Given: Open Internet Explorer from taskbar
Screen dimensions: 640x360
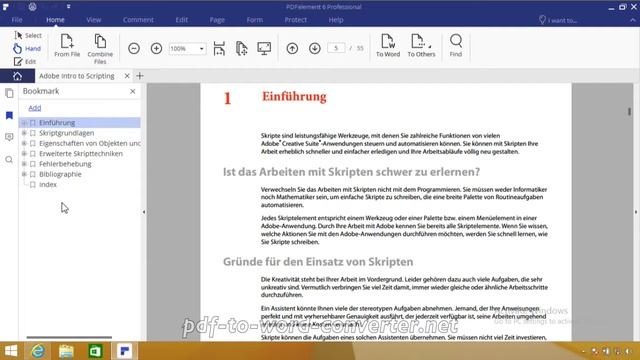Looking at the screenshot, I should 38,351.
